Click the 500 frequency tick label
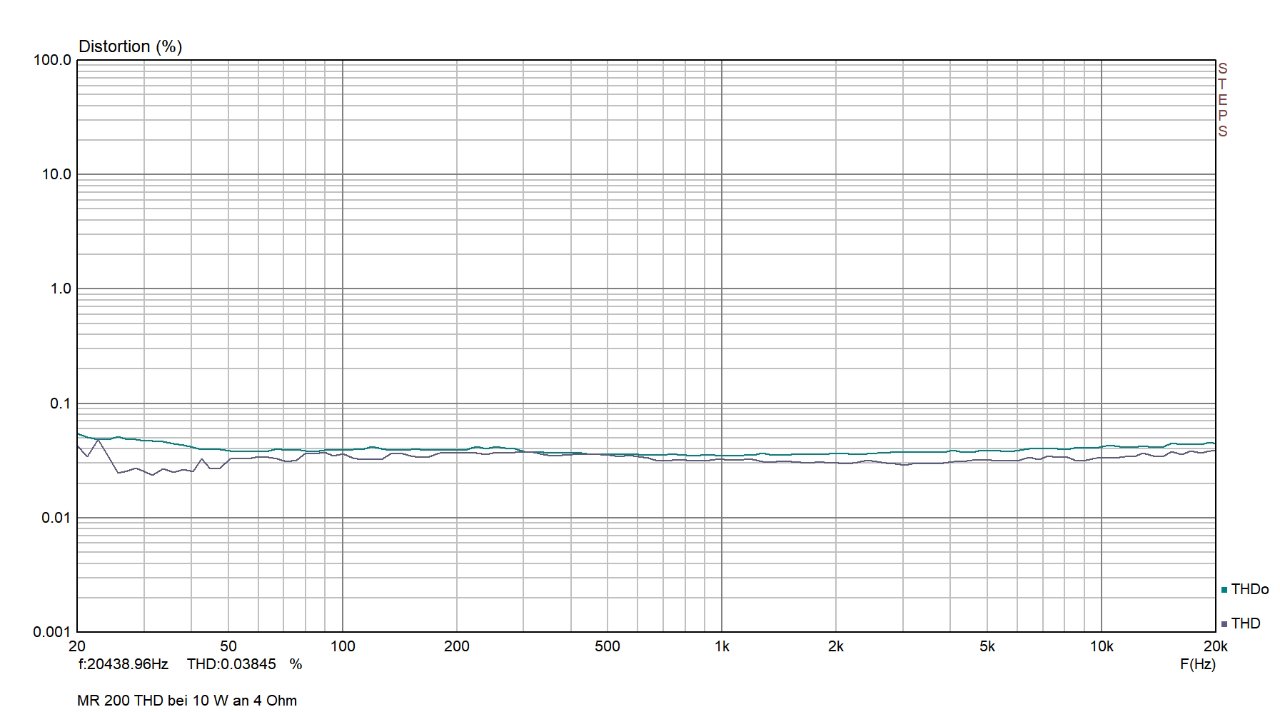Image resolution: width=1280 pixels, height=712 pixels. coord(608,646)
